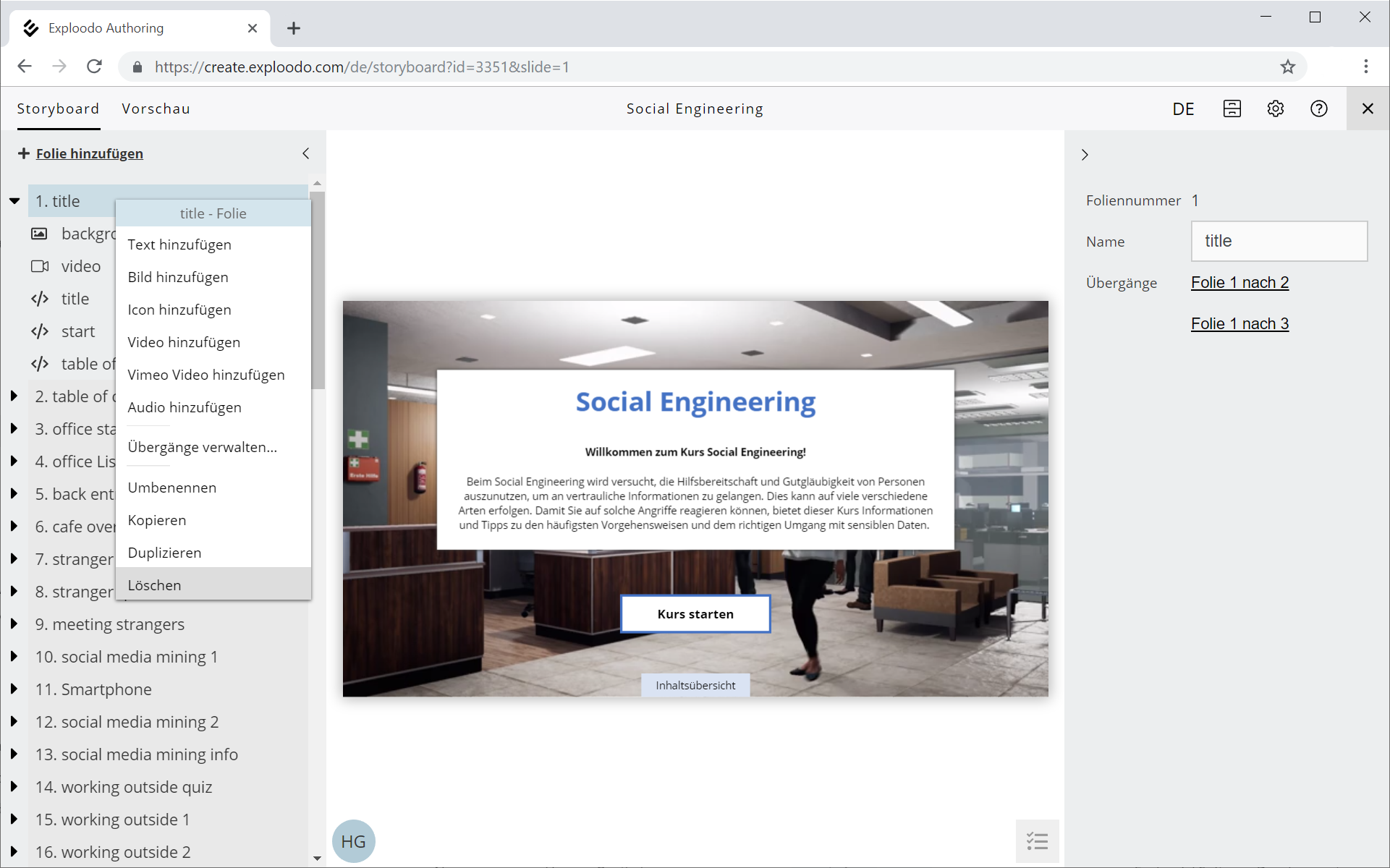The height and width of the screenshot is (868, 1390).
Task: Collapse the left slide panel chevron
Action: [x=306, y=153]
